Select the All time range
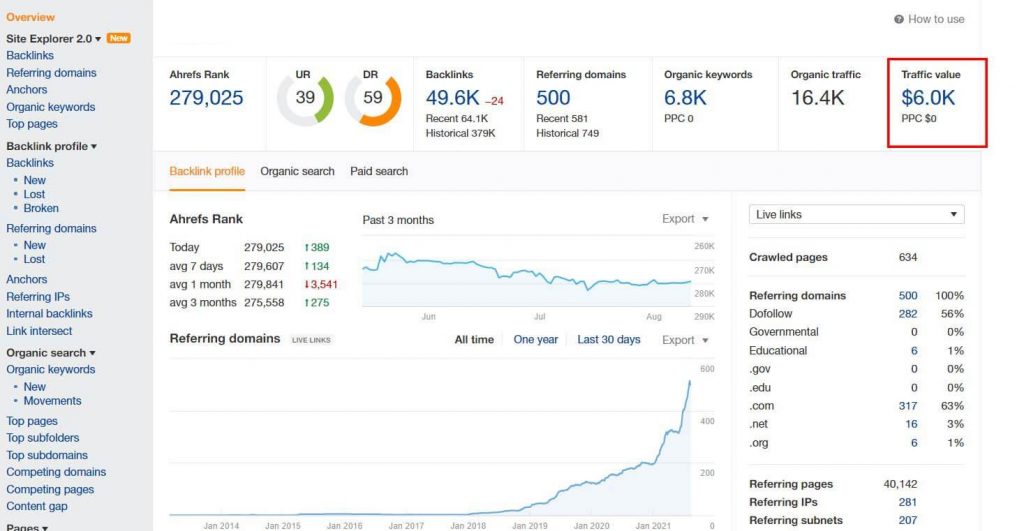The image size is (1024, 531). pyautogui.click(x=474, y=340)
